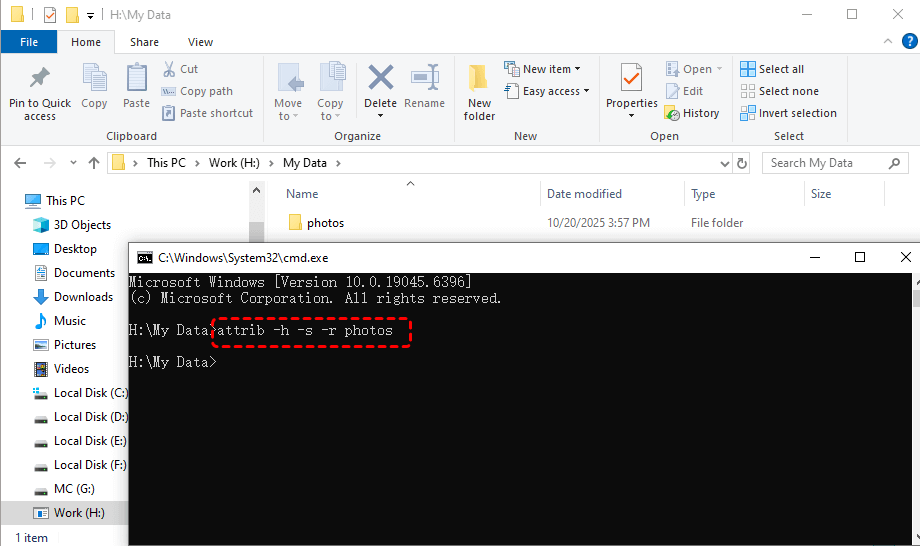Viewport: 920px width, 546px height.
Task: Refresh the My Data folder view
Action: [x=741, y=163]
